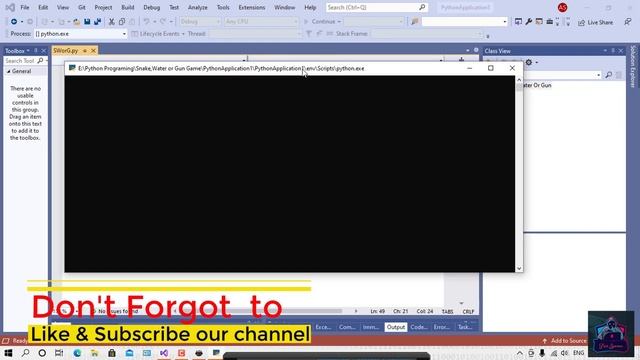Click the Search (Ctrl+Q) box
Image resolution: width=640 pixels, height=360 pixels.
pyautogui.click(x=376, y=7)
